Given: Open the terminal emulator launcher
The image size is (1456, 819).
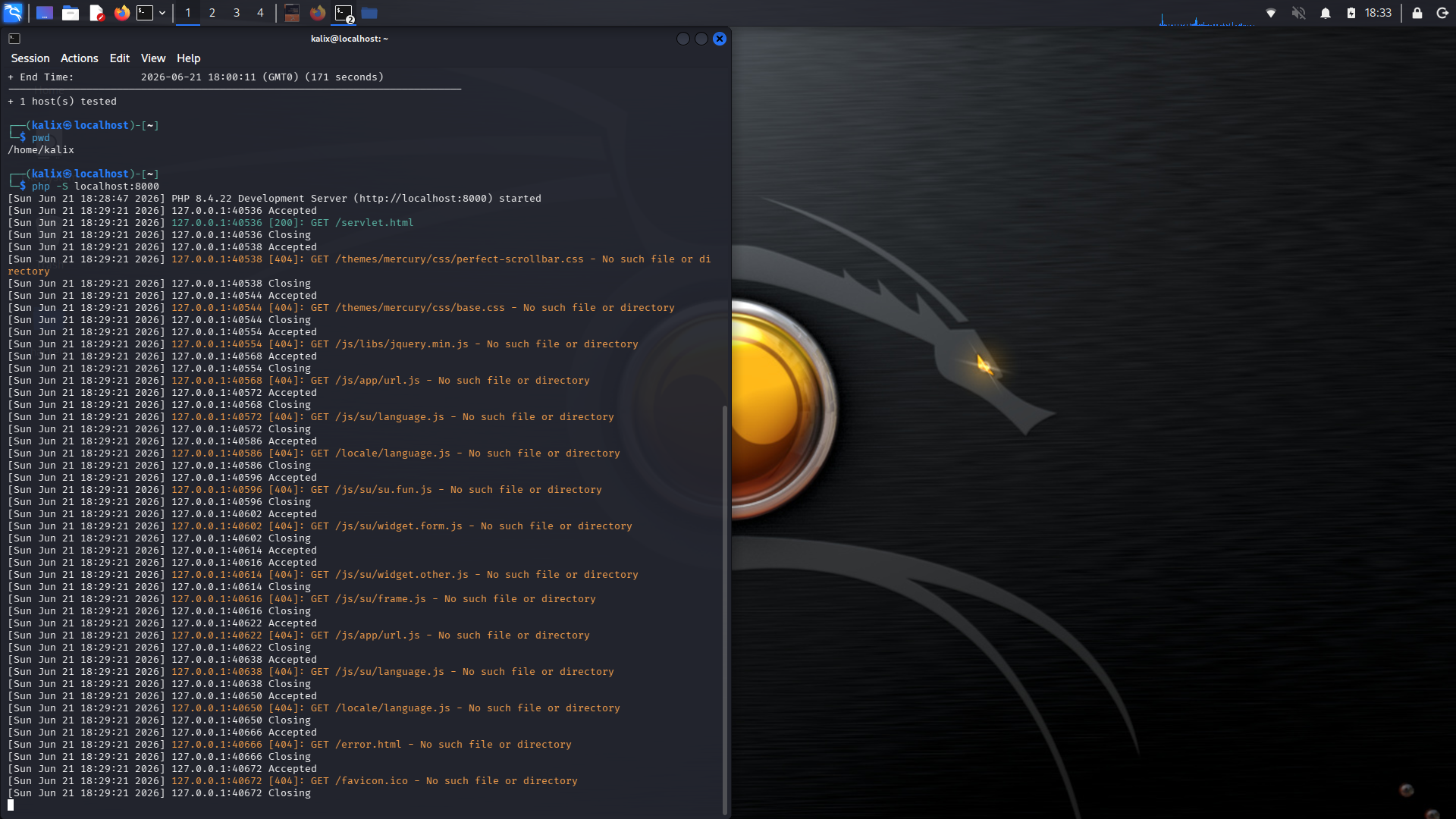Looking at the screenshot, I should [145, 13].
